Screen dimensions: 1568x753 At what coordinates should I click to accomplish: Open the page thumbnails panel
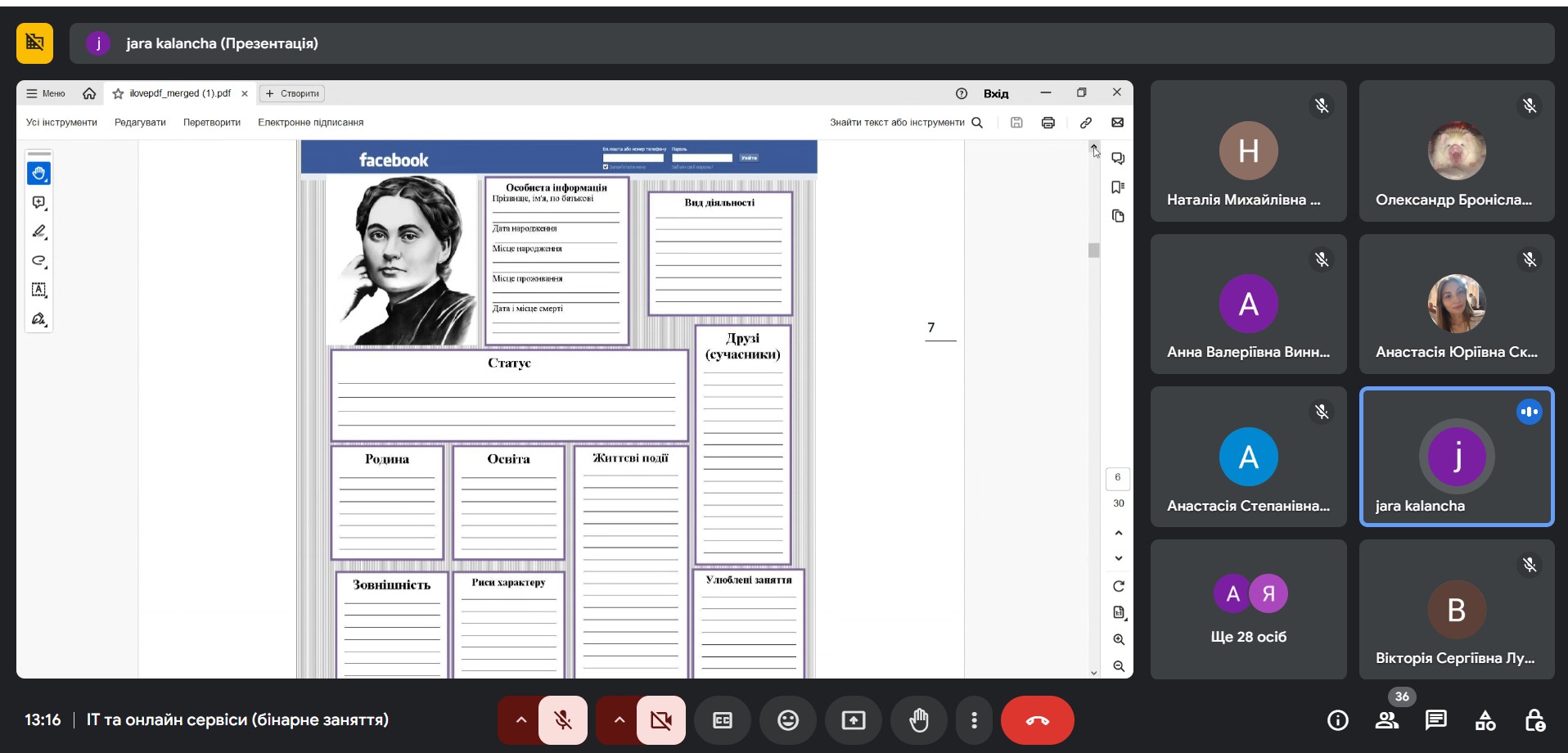tap(1118, 216)
